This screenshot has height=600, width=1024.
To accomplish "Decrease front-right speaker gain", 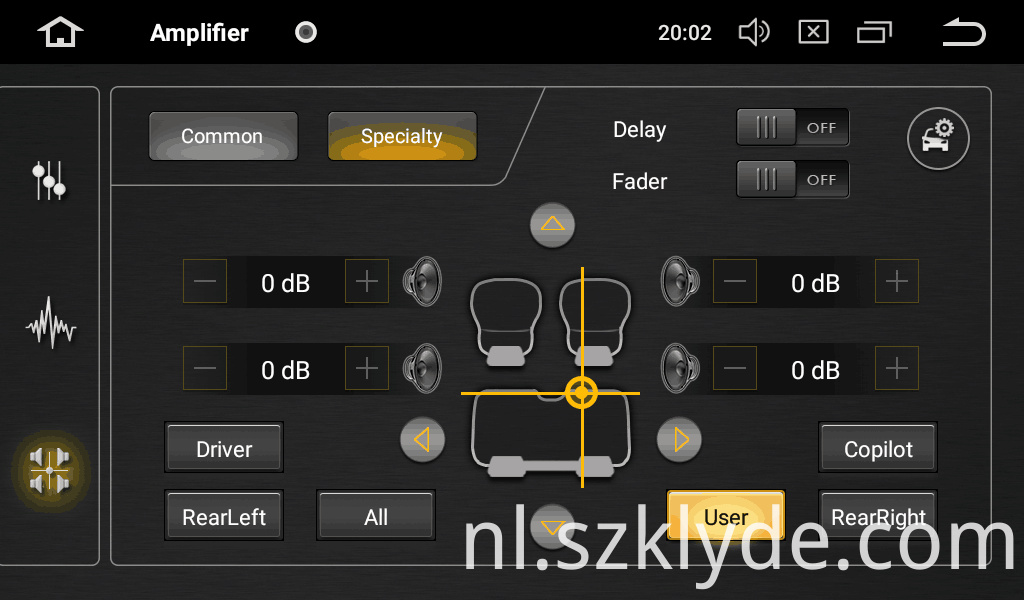I will click(735, 281).
